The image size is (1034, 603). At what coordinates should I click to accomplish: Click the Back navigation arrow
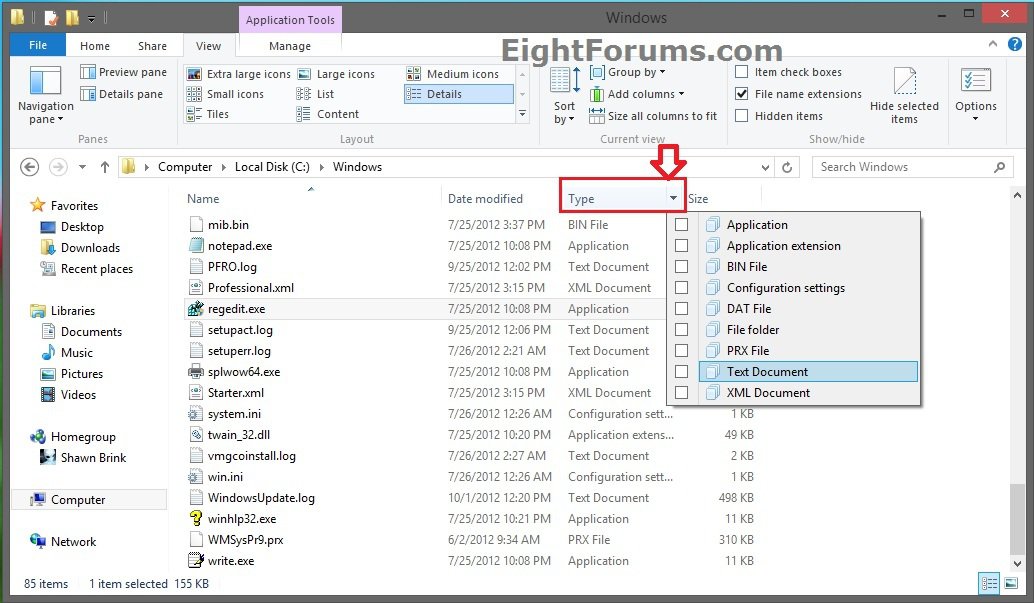29,167
